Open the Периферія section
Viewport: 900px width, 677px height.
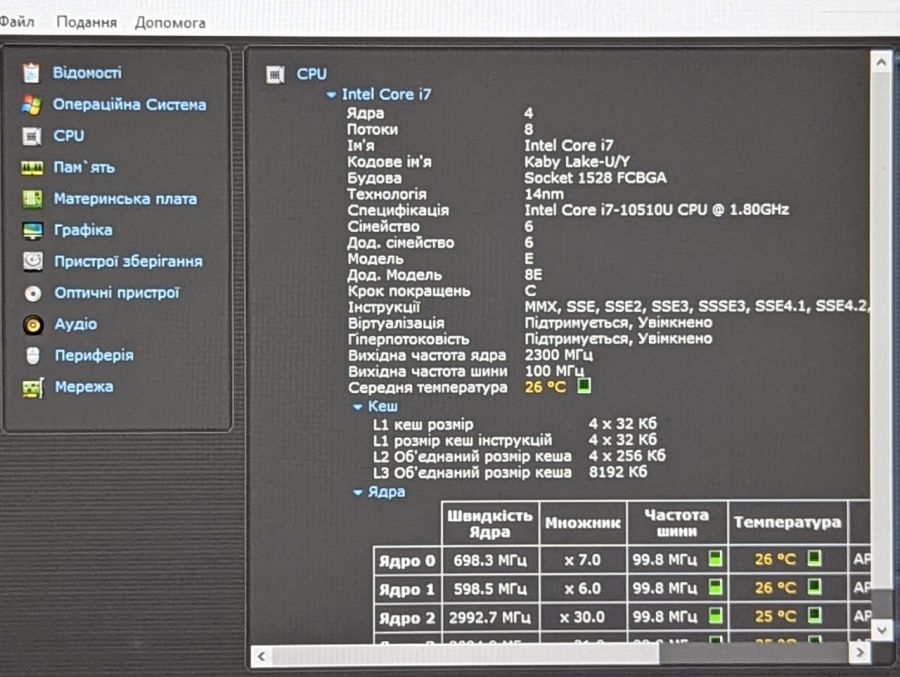94,355
